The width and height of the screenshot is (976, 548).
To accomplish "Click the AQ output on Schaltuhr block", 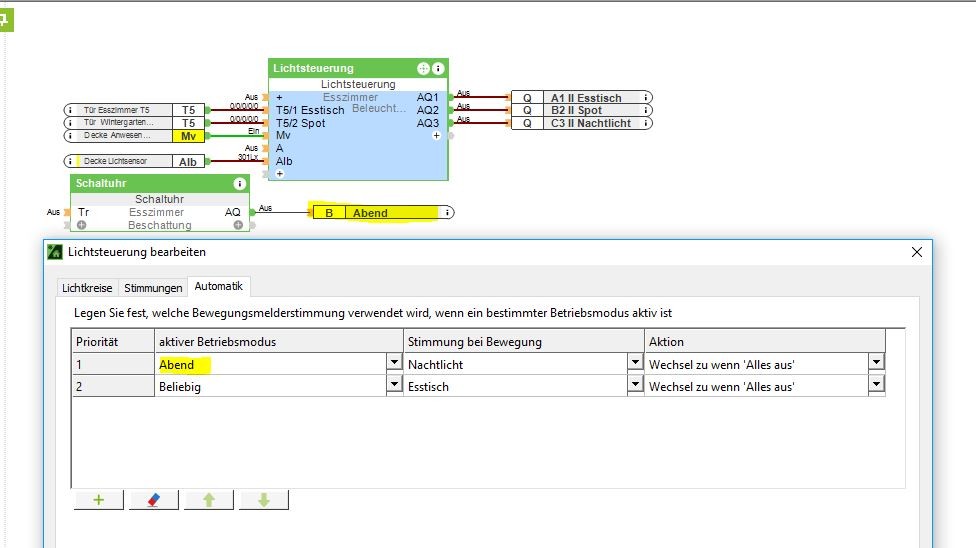I will point(232,212).
